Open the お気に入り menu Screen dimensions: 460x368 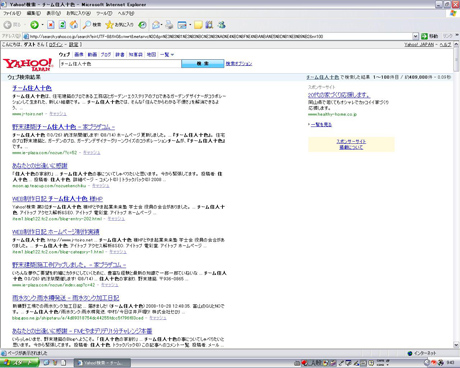(78, 13)
